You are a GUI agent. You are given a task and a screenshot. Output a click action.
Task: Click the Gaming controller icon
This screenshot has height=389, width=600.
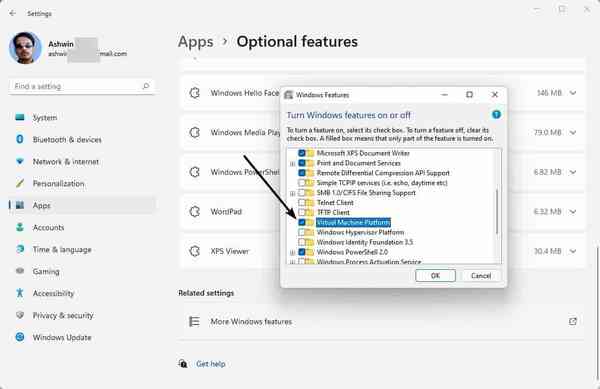(20, 271)
